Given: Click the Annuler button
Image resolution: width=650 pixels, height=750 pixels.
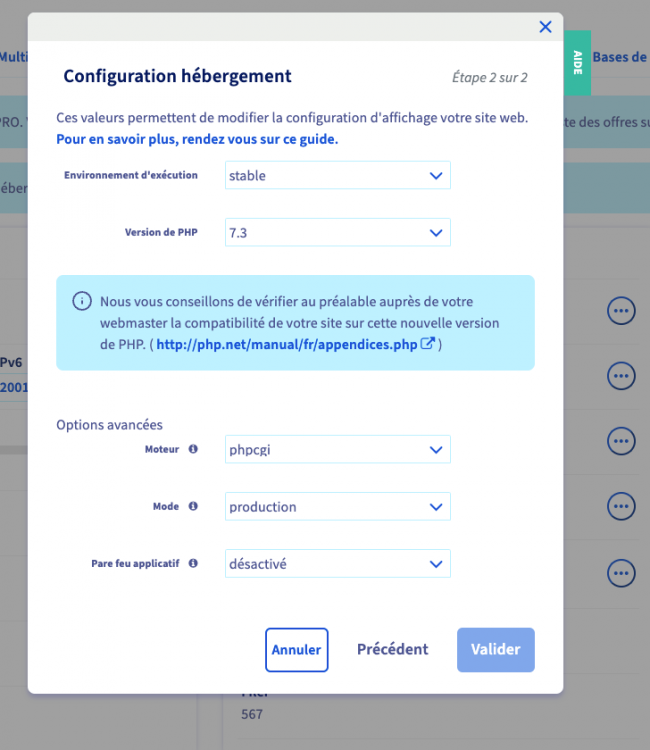Looking at the screenshot, I should pos(297,650).
